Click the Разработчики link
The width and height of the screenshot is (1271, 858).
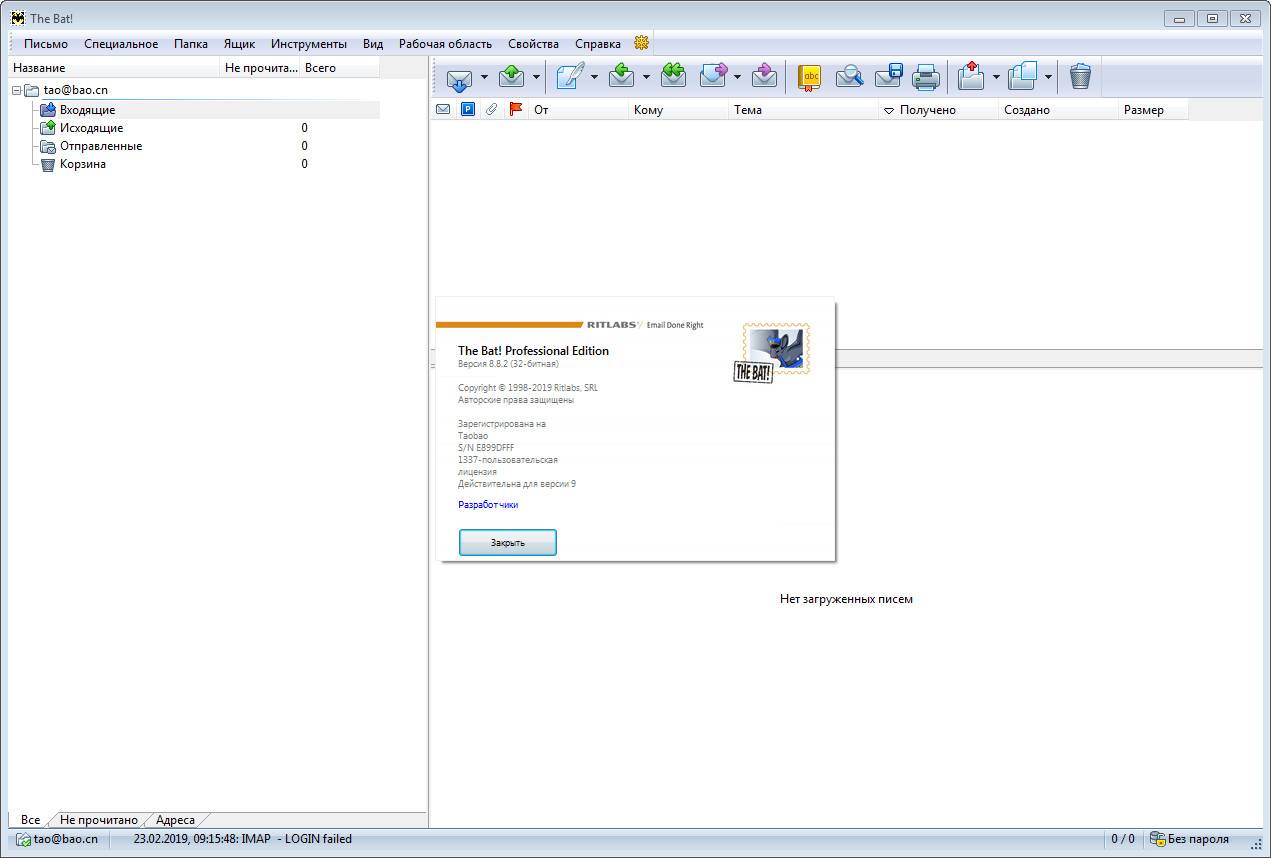(x=488, y=505)
